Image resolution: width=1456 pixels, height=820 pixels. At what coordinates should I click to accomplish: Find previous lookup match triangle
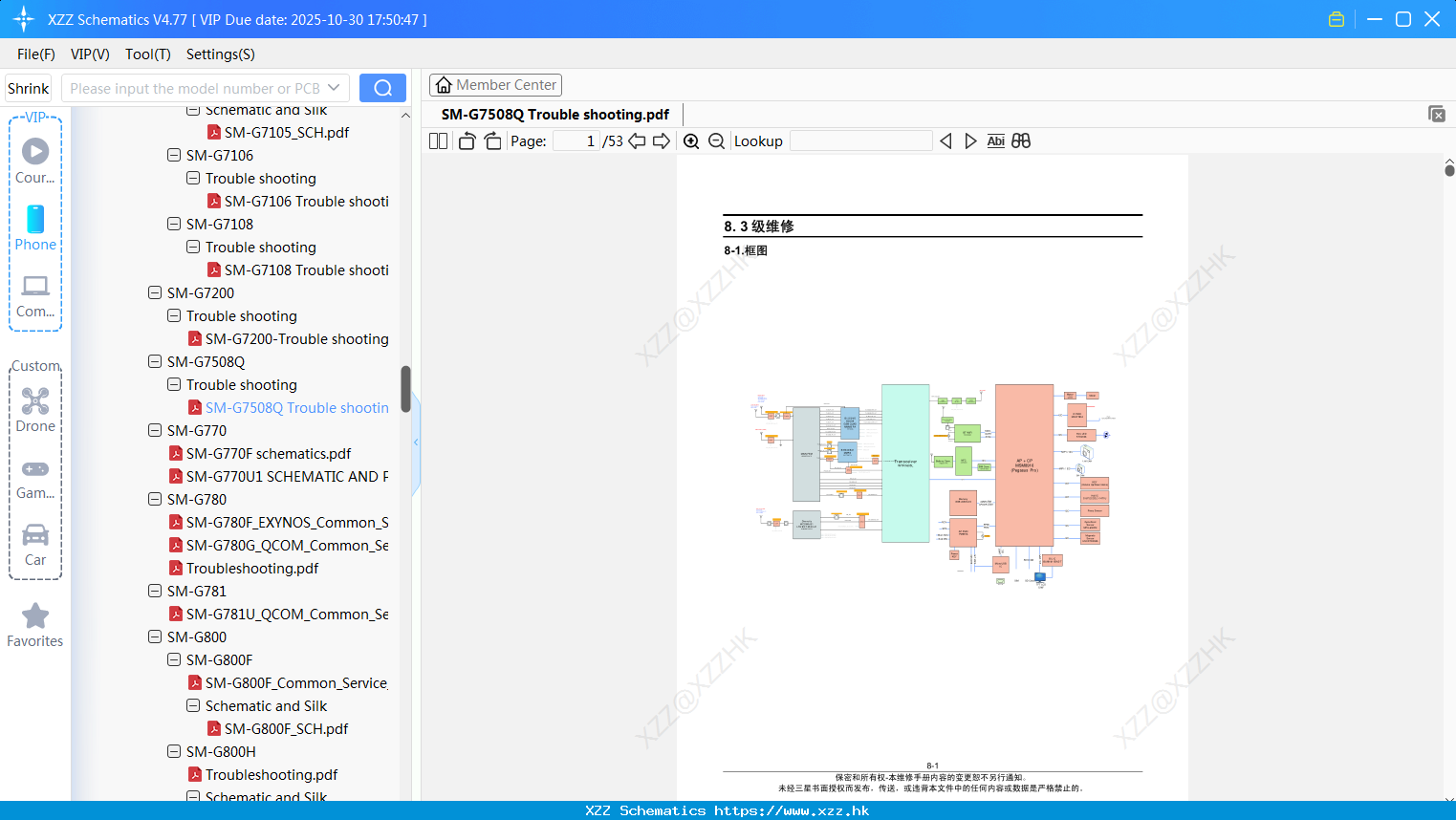click(x=945, y=141)
